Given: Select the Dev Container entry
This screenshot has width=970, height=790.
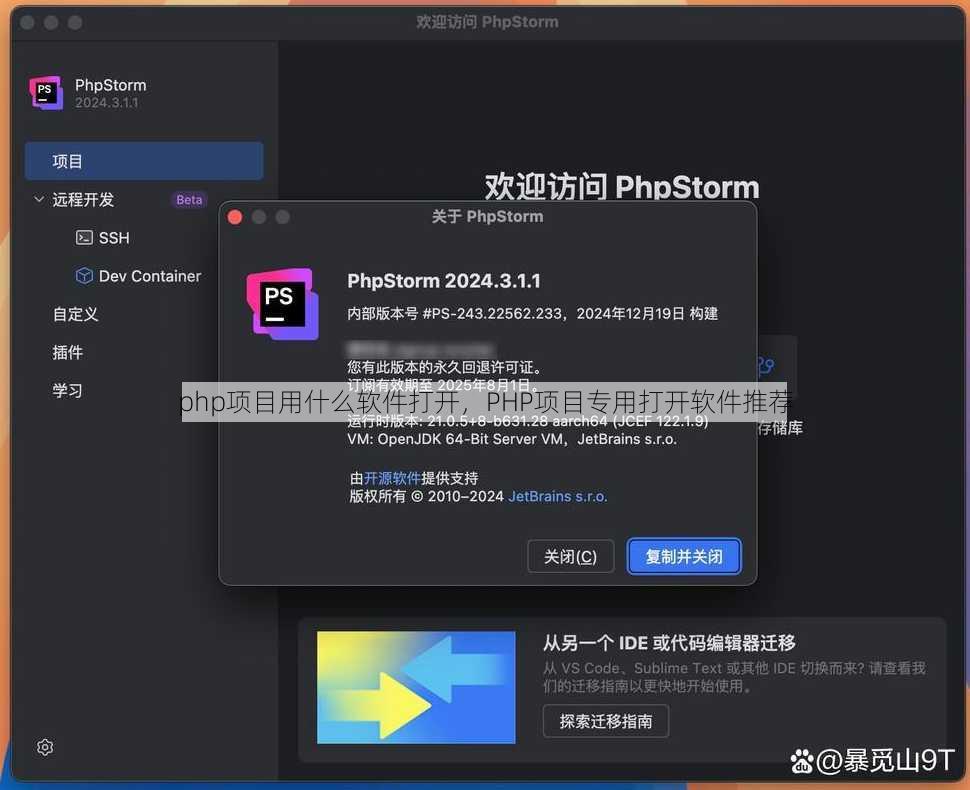Looking at the screenshot, I should (x=150, y=276).
